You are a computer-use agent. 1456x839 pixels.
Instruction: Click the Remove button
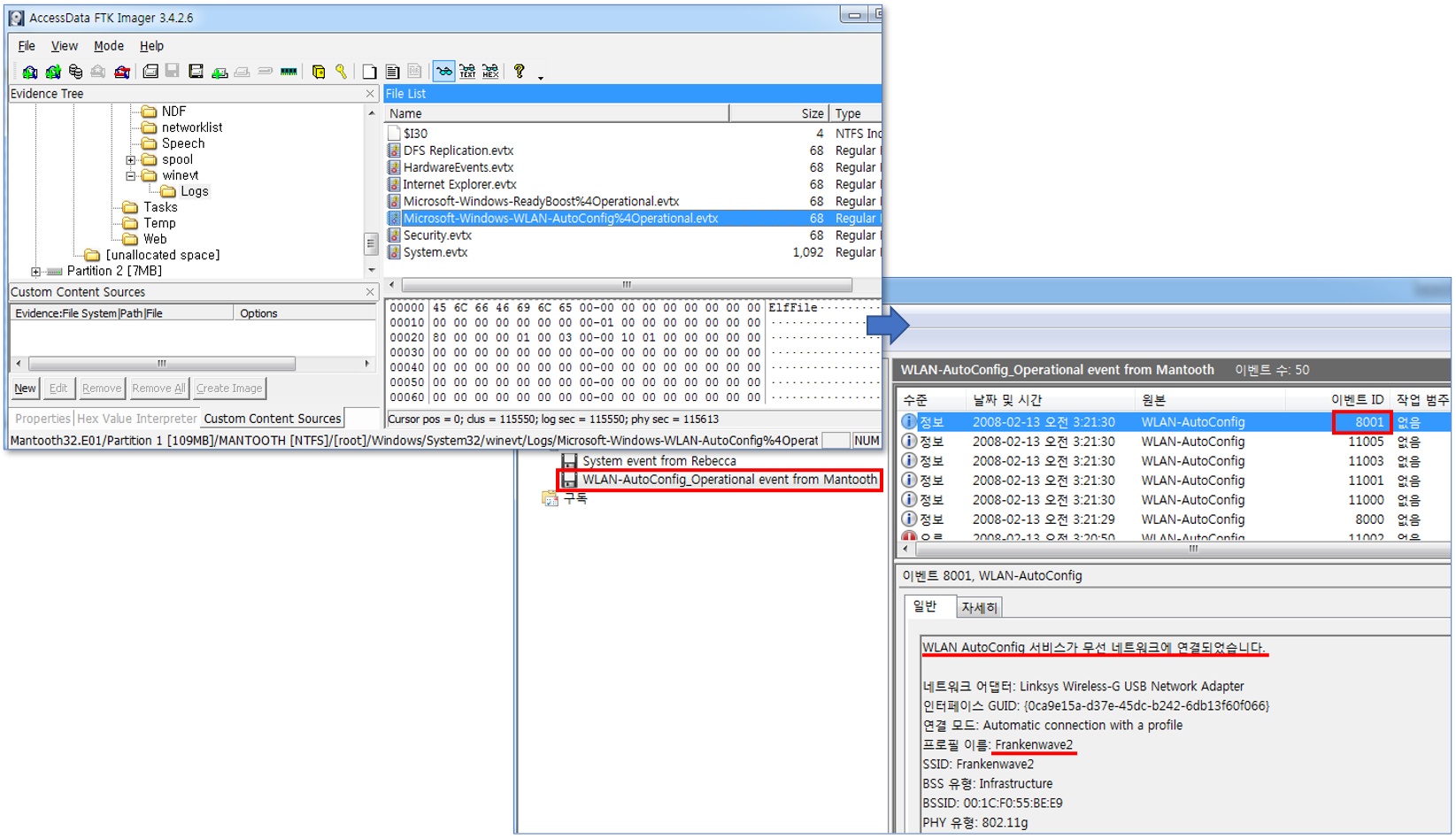click(102, 389)
